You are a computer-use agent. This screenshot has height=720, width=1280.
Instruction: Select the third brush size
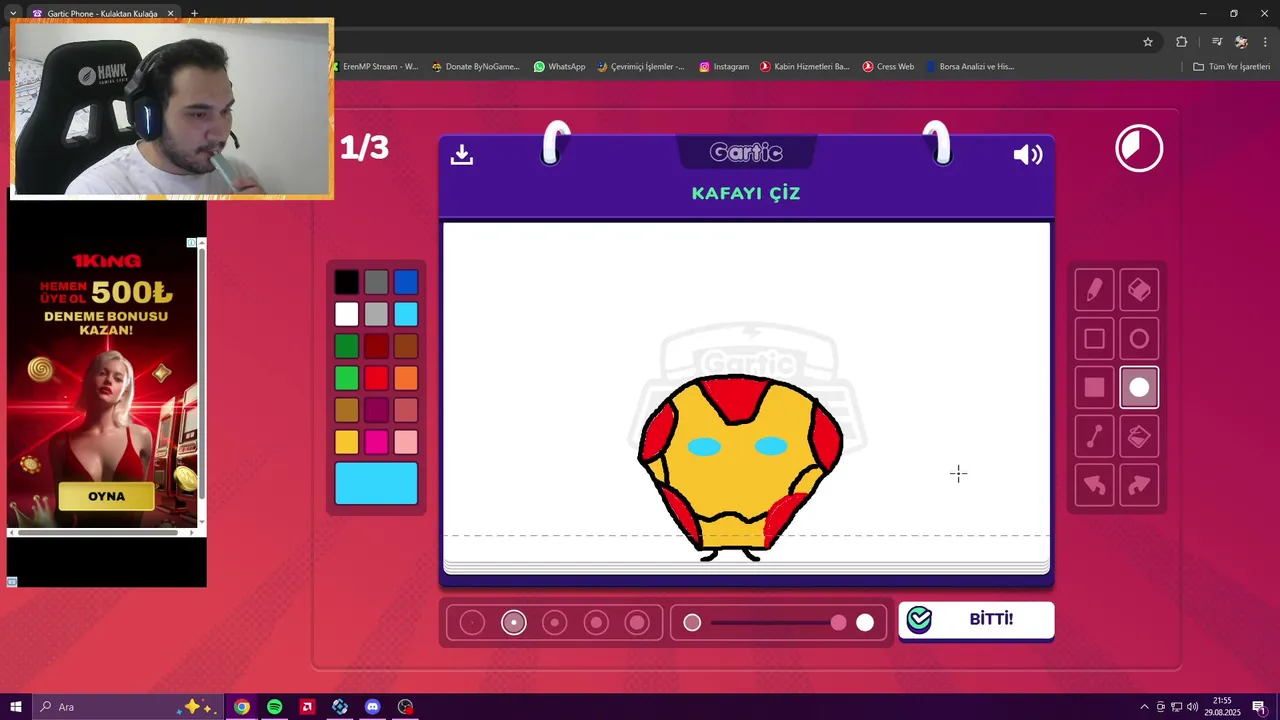(554, 623)
